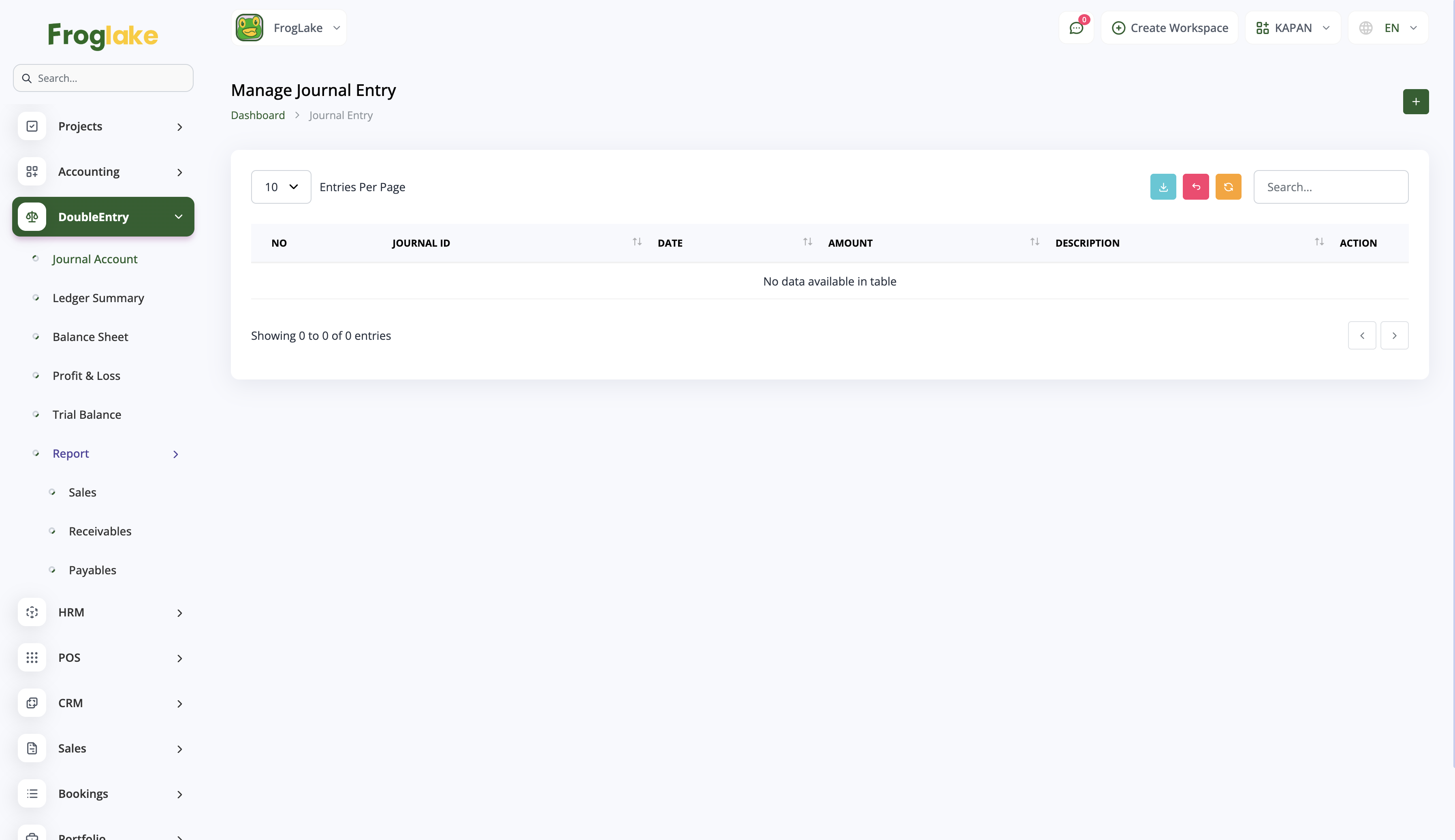Click the Create Workspace button
The height and width of the screenshot is (840, 1455).
click(1169, 28)
